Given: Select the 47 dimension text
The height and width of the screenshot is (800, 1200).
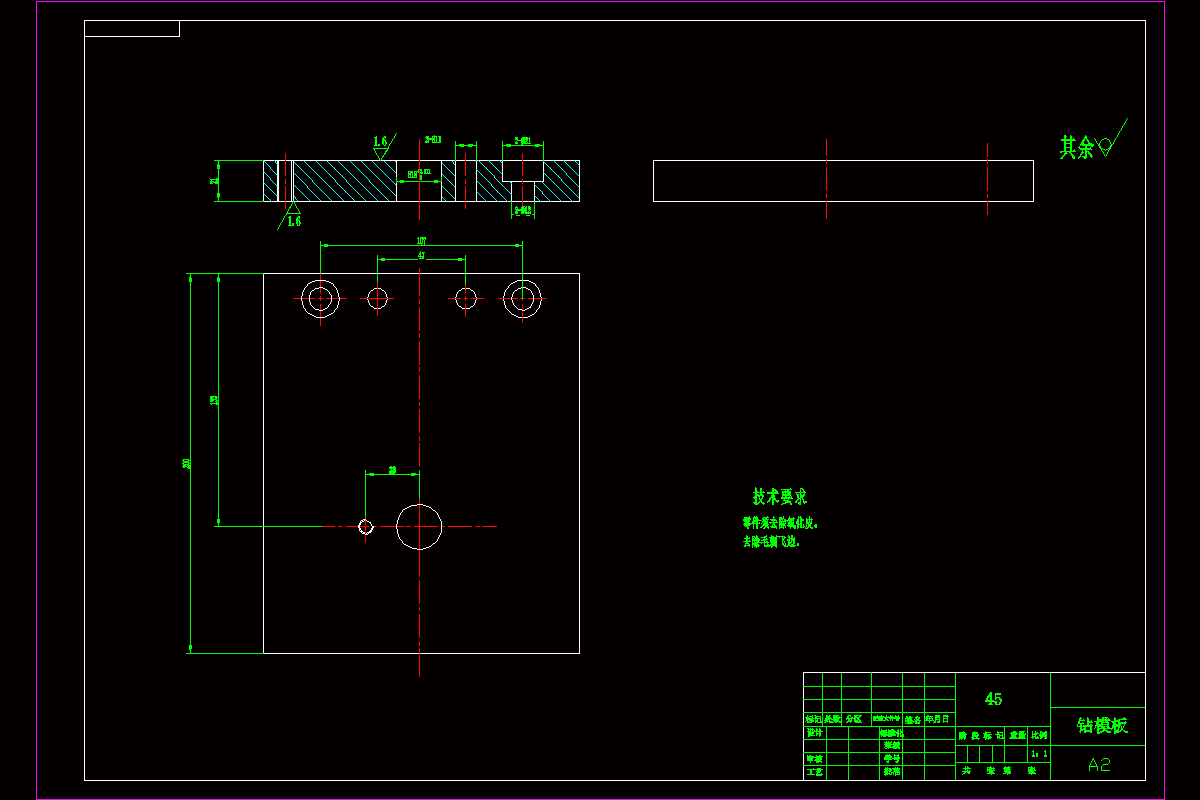Looking at the screenshot, I should 421,255.
